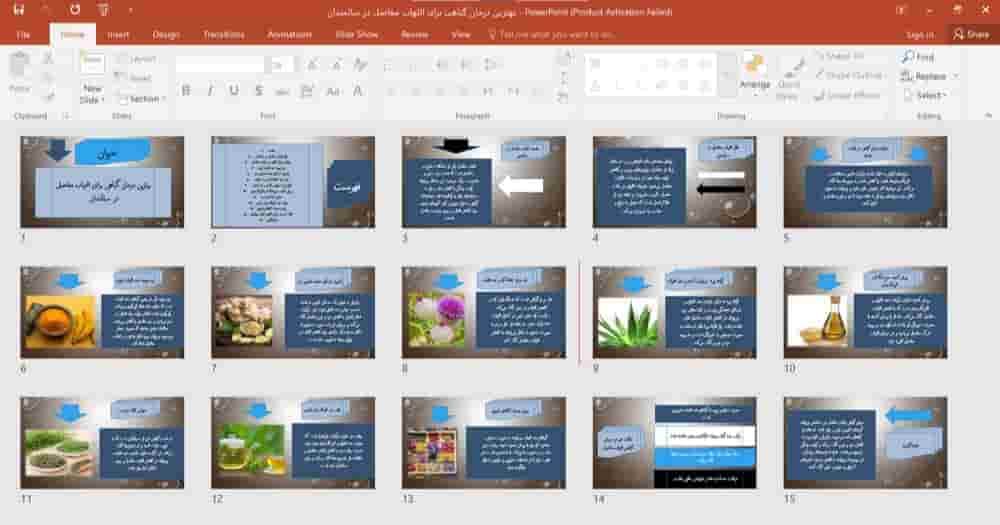The width and height of the screenshot is (1000, 525).
Task: Click the Redo icon in the quick access toolbar
Action: point(75,10)
